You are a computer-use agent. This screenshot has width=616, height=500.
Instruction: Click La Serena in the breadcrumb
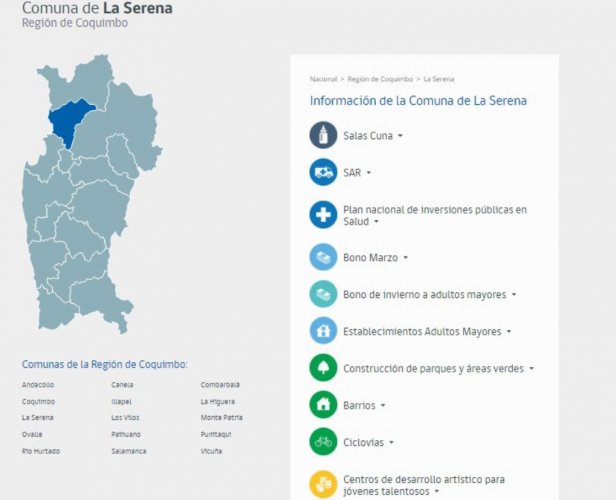[x=439, y=79]
